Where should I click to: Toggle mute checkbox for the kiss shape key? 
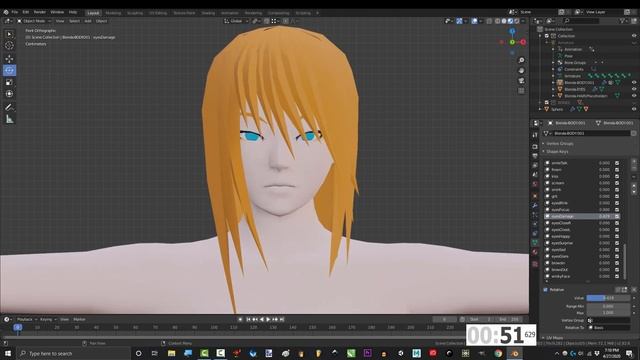pyautogui.click(x=617, y=176)
